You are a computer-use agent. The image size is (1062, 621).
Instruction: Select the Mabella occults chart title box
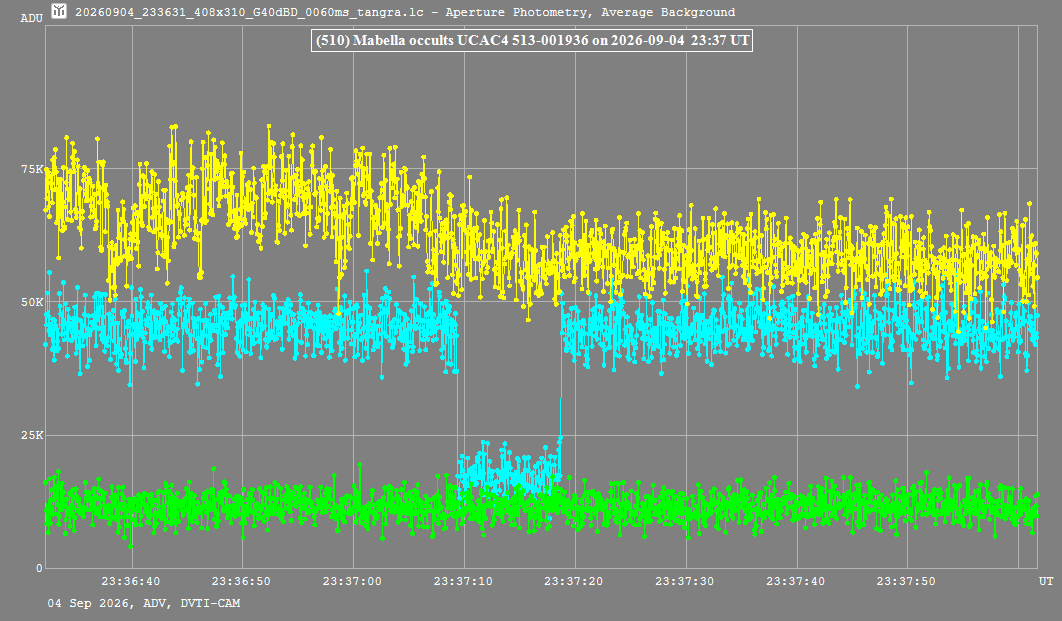pyautogui.click(x=532, y=40)
